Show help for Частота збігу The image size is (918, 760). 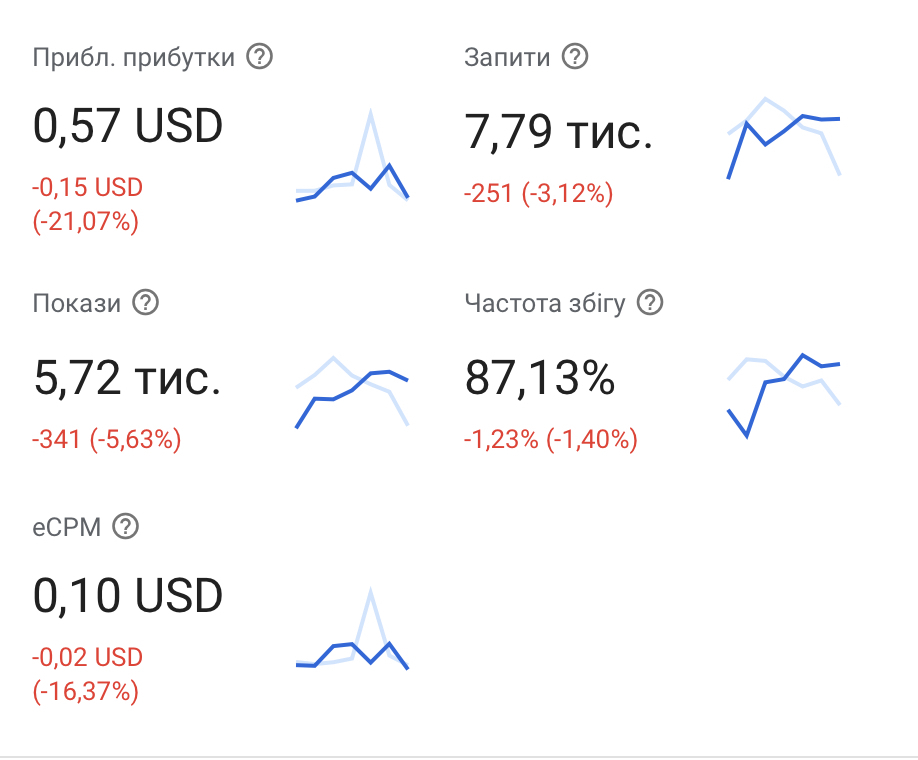651,302
